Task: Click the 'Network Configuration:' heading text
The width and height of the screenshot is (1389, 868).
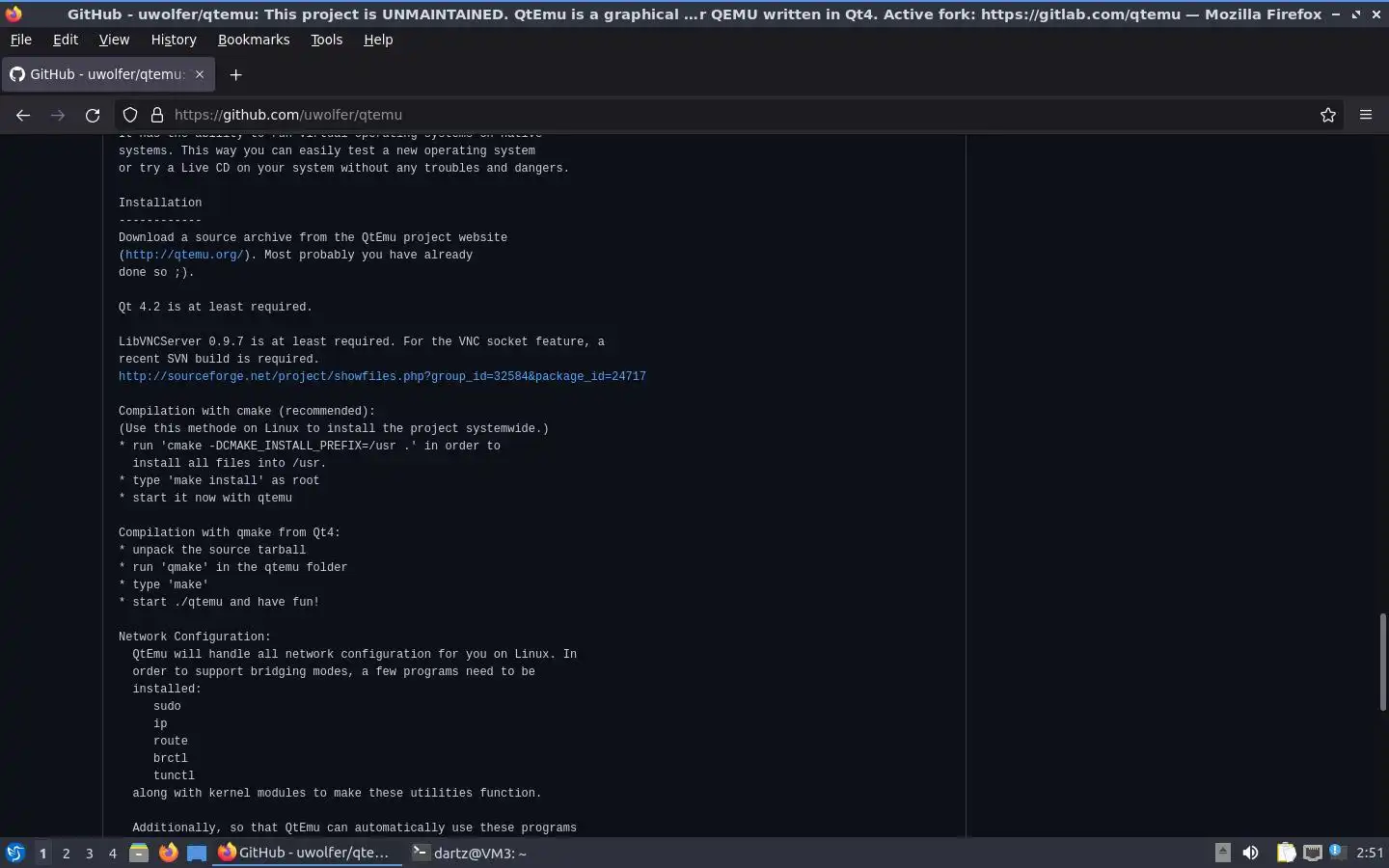Action: click(195, 637)
